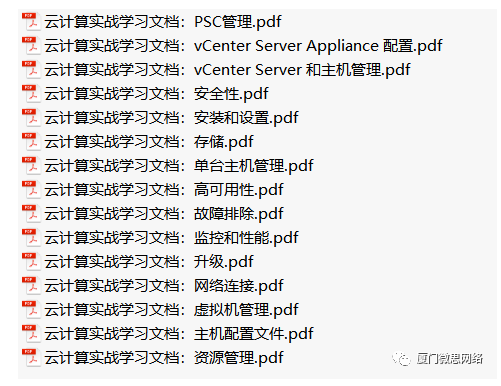Select the PDF icon for 网络连接.pdf
Image resolution: width=501 pixels, height=386 pixels.
coord(31,286)
